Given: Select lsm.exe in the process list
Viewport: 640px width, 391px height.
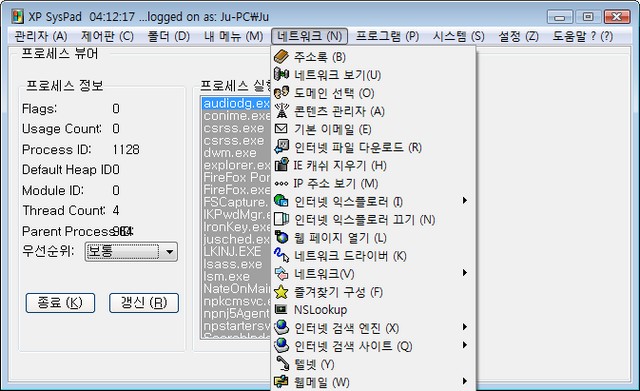Looking at the screenshot, I should 236,276.
